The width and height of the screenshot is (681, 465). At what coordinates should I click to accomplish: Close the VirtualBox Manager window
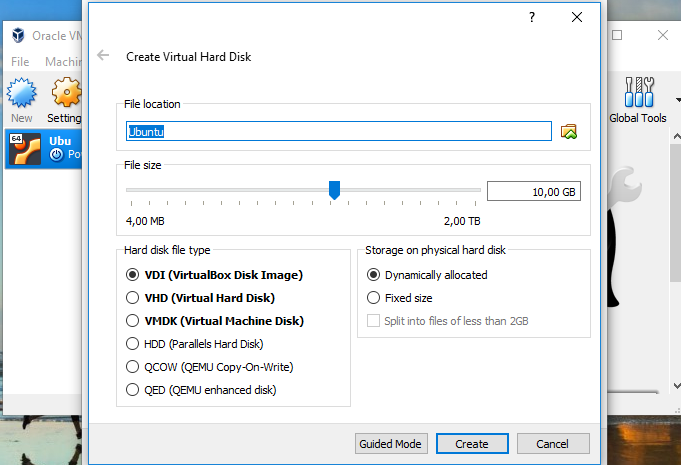click(x=663, y=35)
